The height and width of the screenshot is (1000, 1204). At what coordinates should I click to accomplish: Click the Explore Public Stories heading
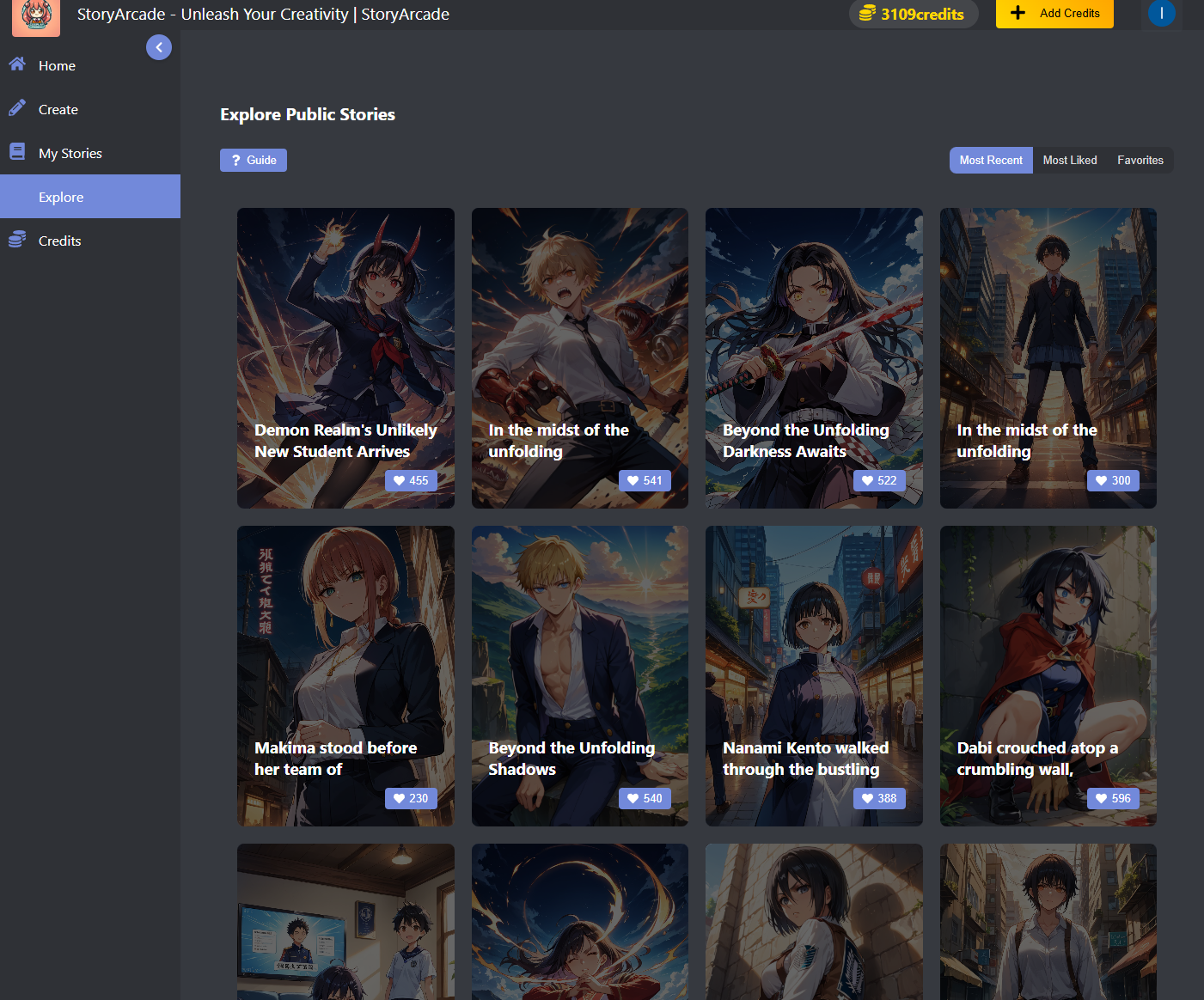click(308, 114)
